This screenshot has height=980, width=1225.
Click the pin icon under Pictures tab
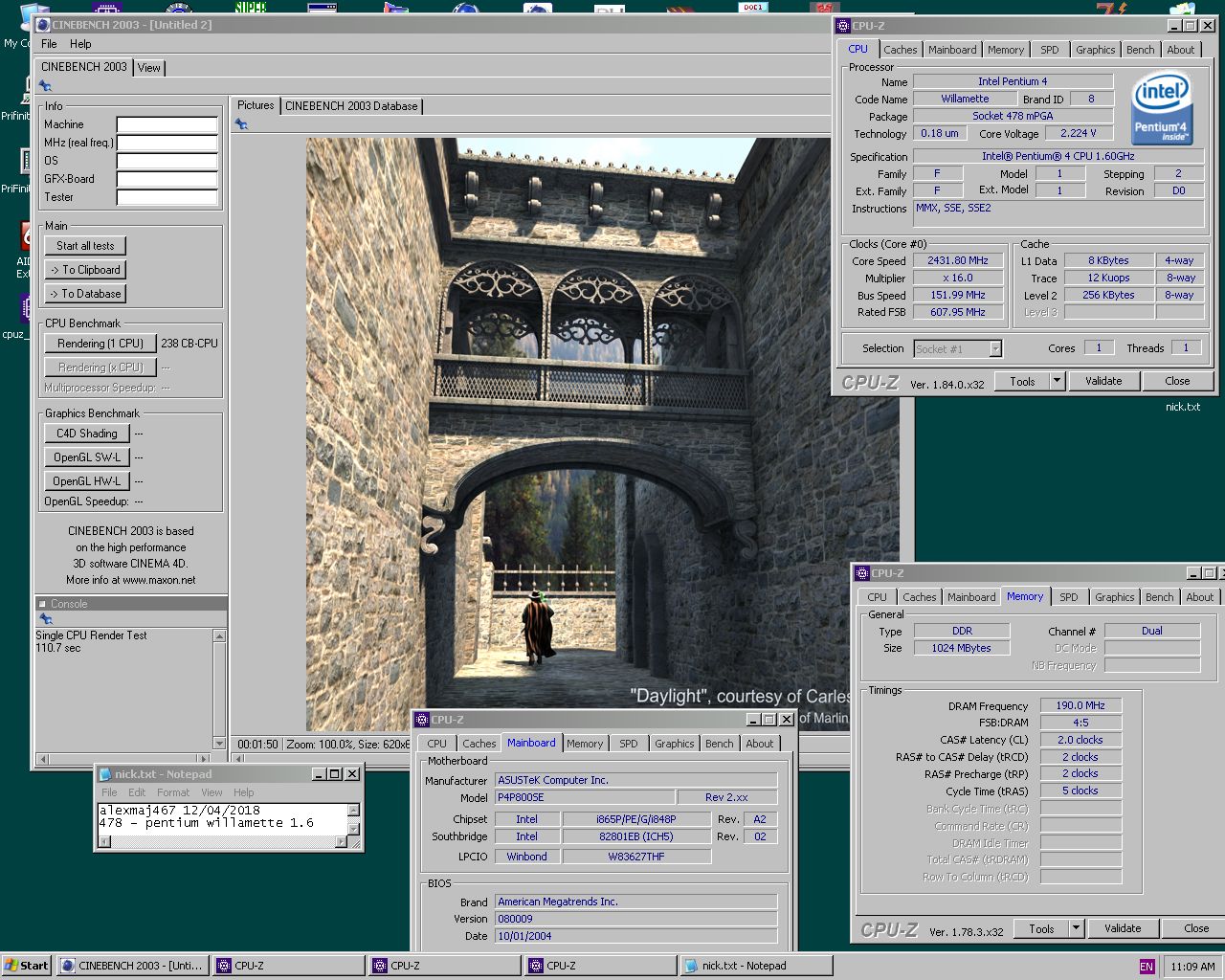[x=241, y=124]
